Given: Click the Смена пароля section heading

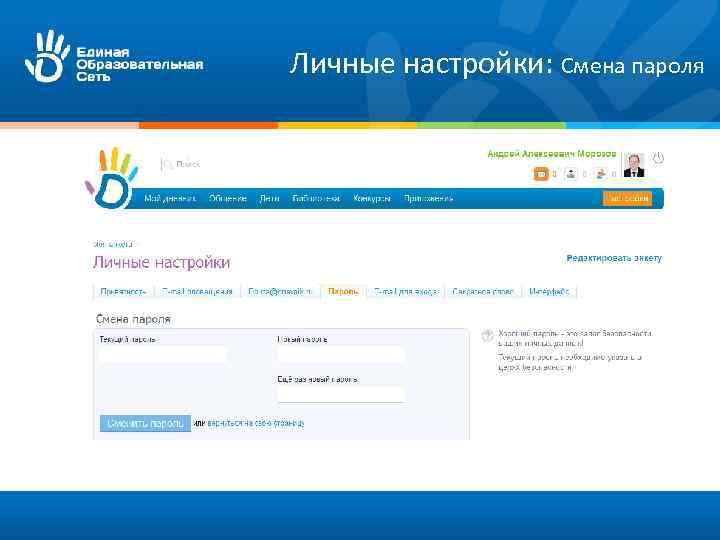Looking at the screenshot, I should [133, 319].
